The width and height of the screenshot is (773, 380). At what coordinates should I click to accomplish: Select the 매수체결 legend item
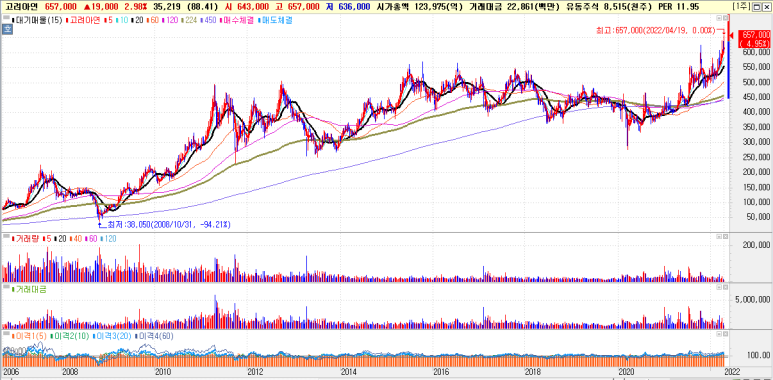click(x=236, y=20)
